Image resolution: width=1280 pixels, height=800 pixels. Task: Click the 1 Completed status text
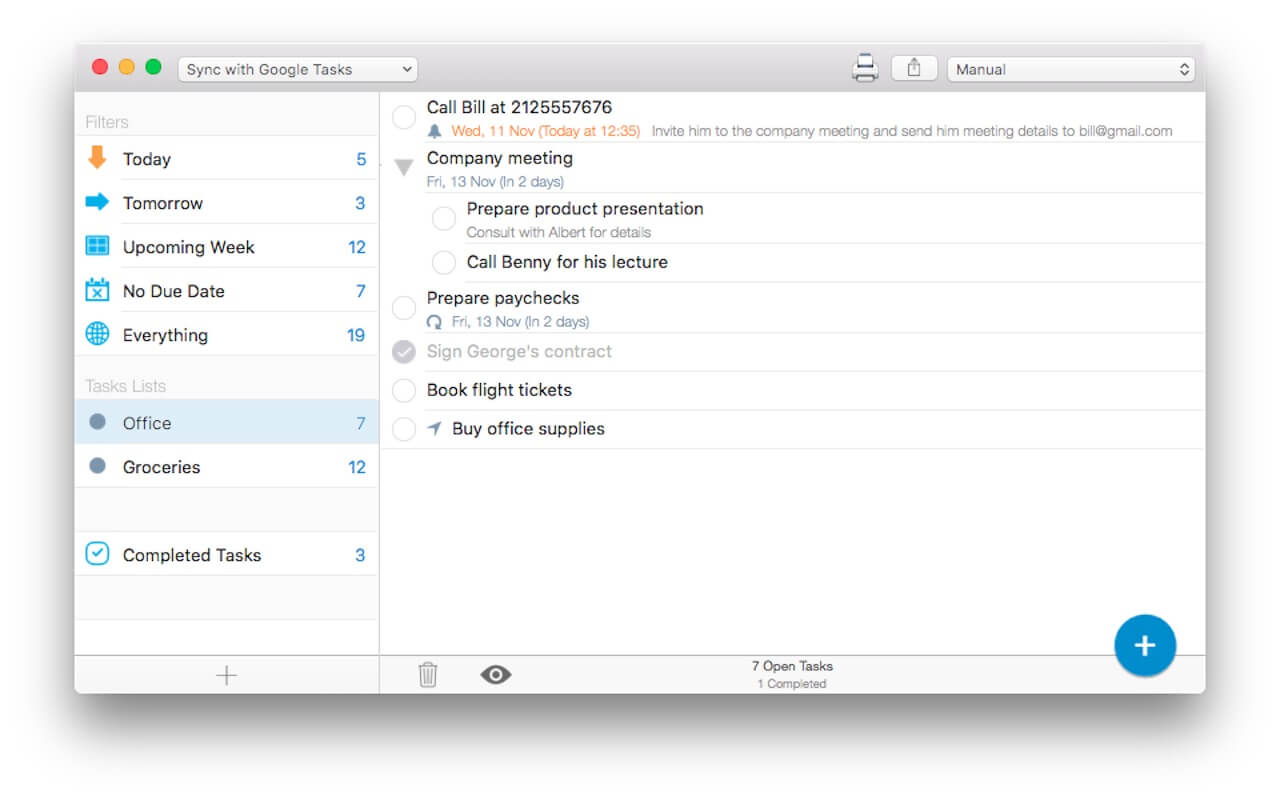point(792,684)
